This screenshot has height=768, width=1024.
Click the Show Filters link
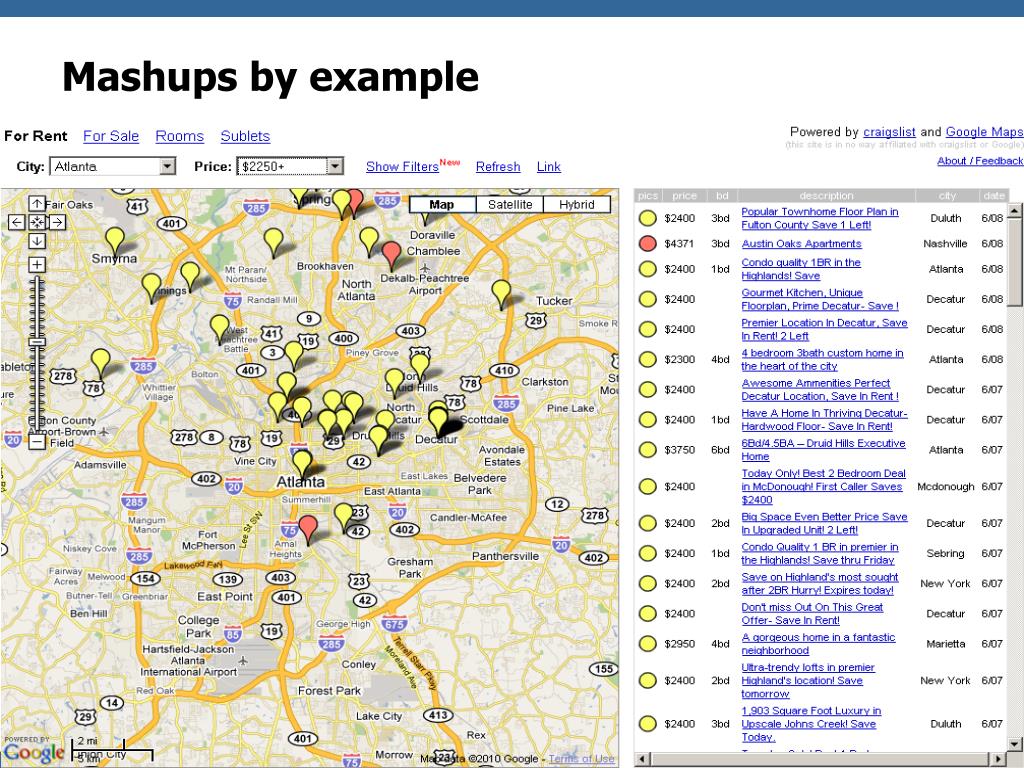coord(402,167)
